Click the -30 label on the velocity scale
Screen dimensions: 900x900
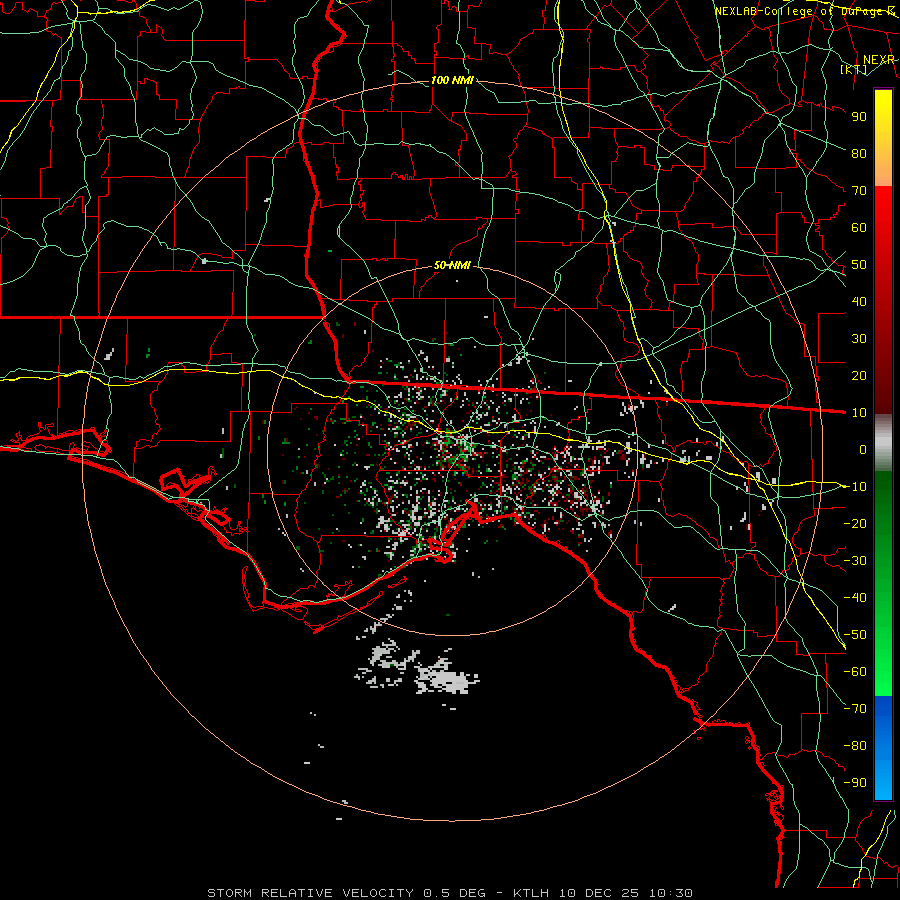[855, 561]
